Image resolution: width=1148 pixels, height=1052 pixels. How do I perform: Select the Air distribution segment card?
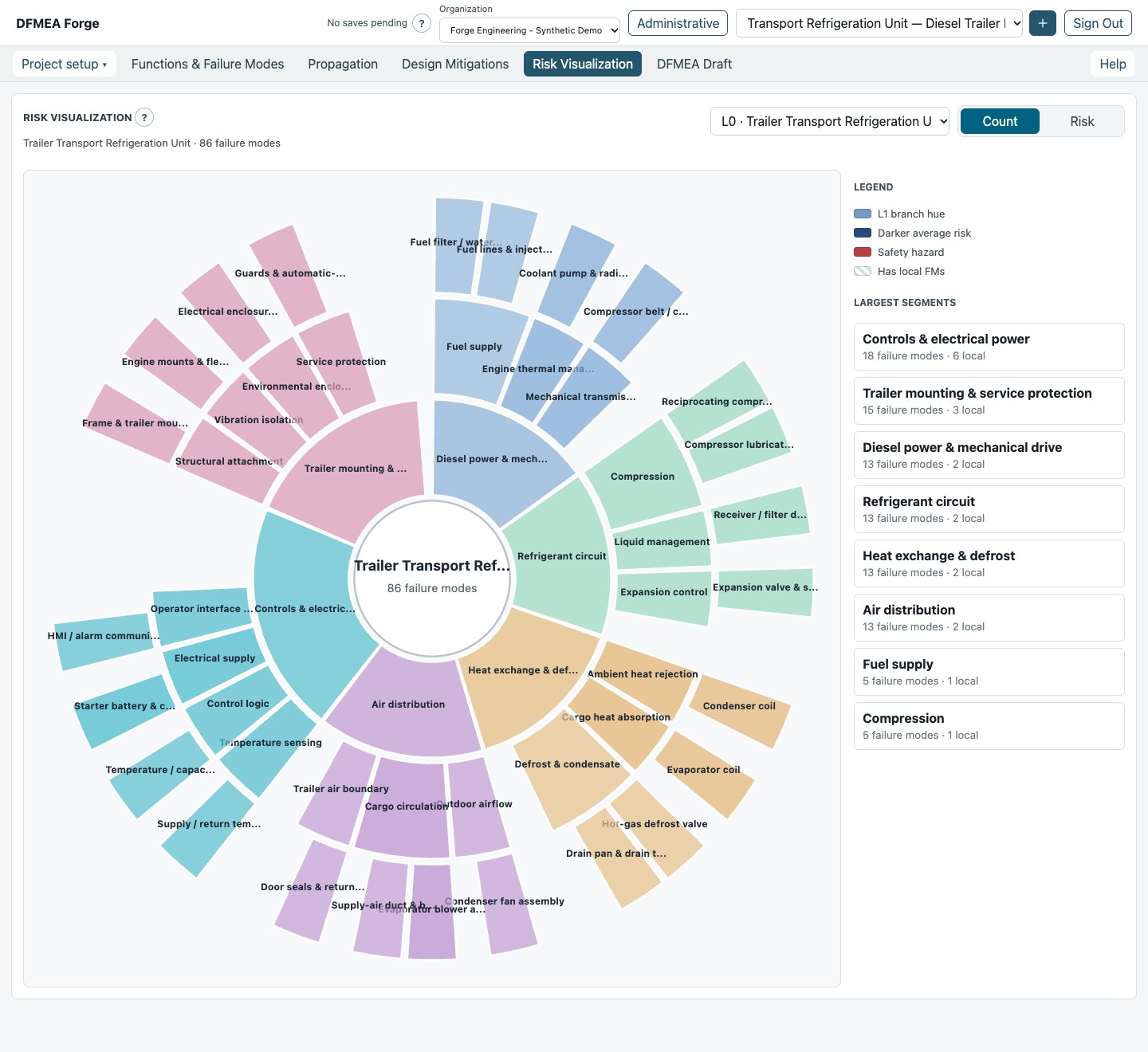(989, 618)
